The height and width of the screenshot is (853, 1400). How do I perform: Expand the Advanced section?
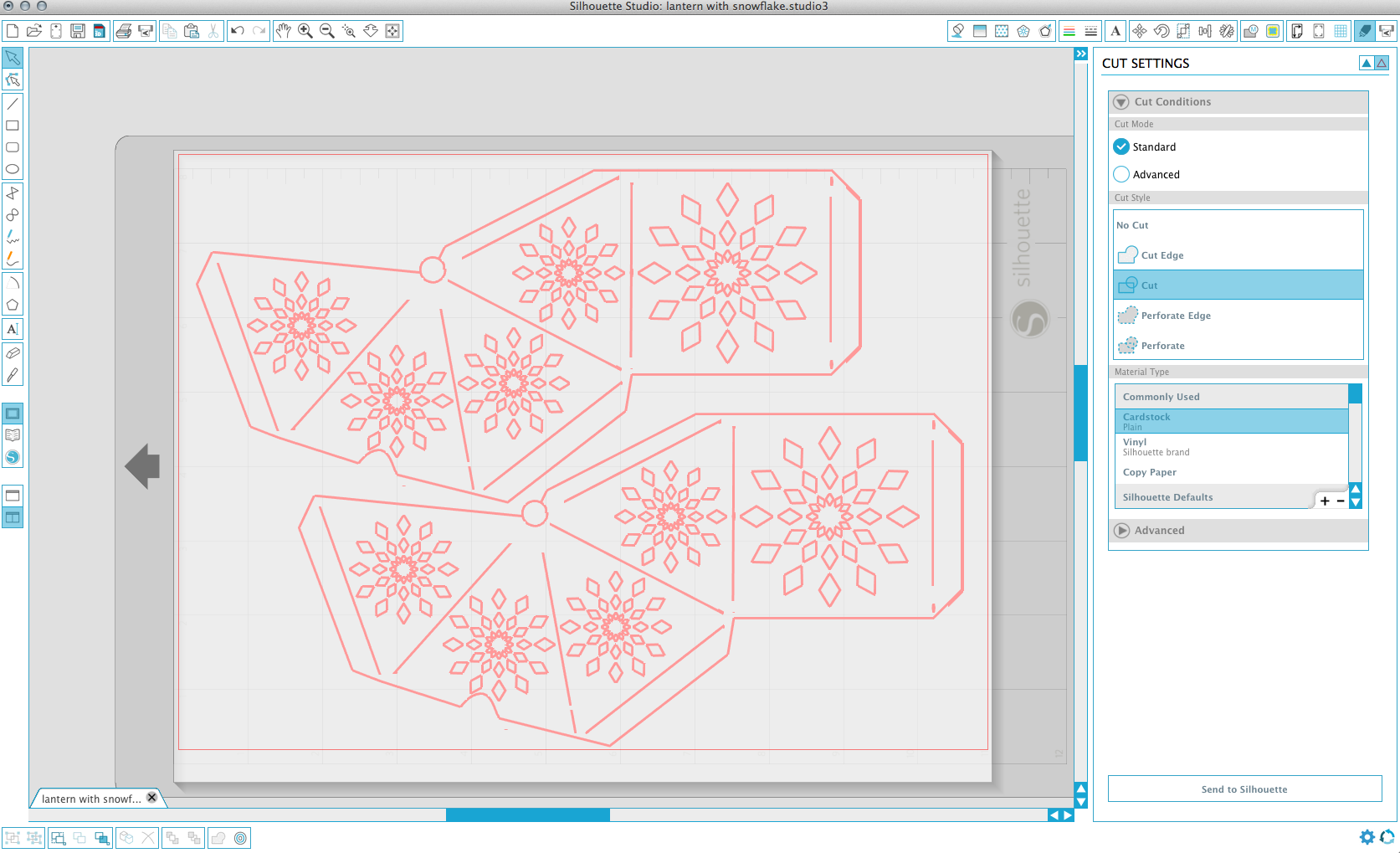[1122, 531]
